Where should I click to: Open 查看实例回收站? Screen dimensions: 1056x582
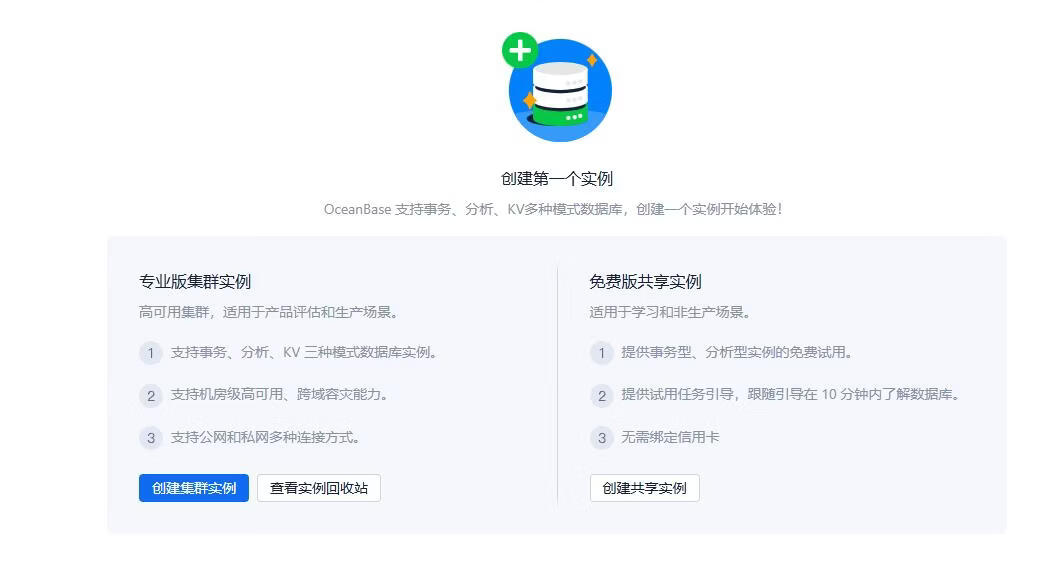click(x=319, y=488)
